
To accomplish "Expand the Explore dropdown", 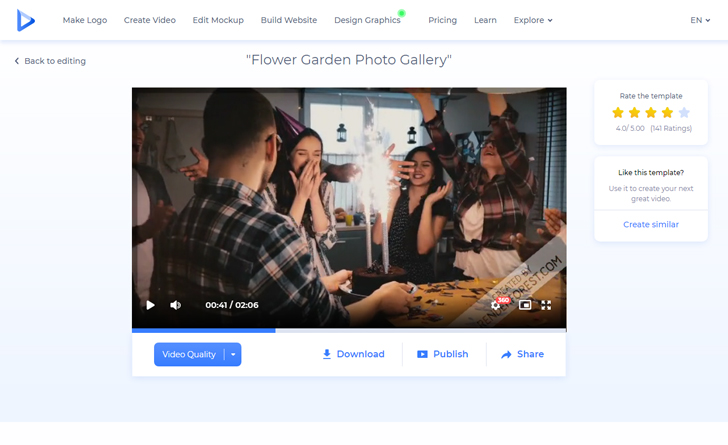I will click(533, 20).
